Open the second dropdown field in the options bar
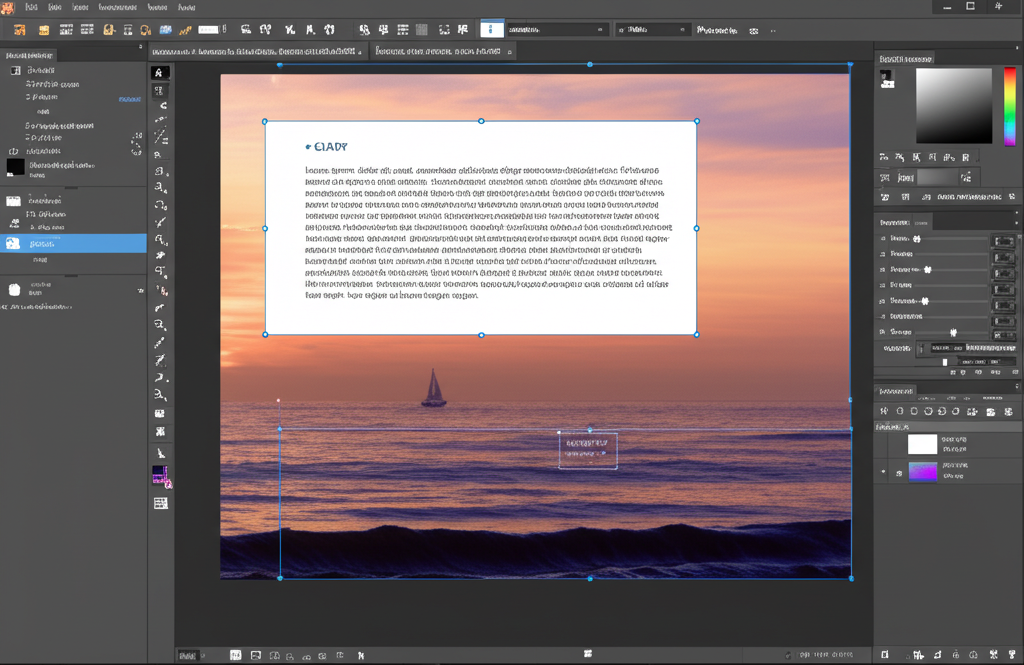1024x665 pixels. click(x=652, y=30)
